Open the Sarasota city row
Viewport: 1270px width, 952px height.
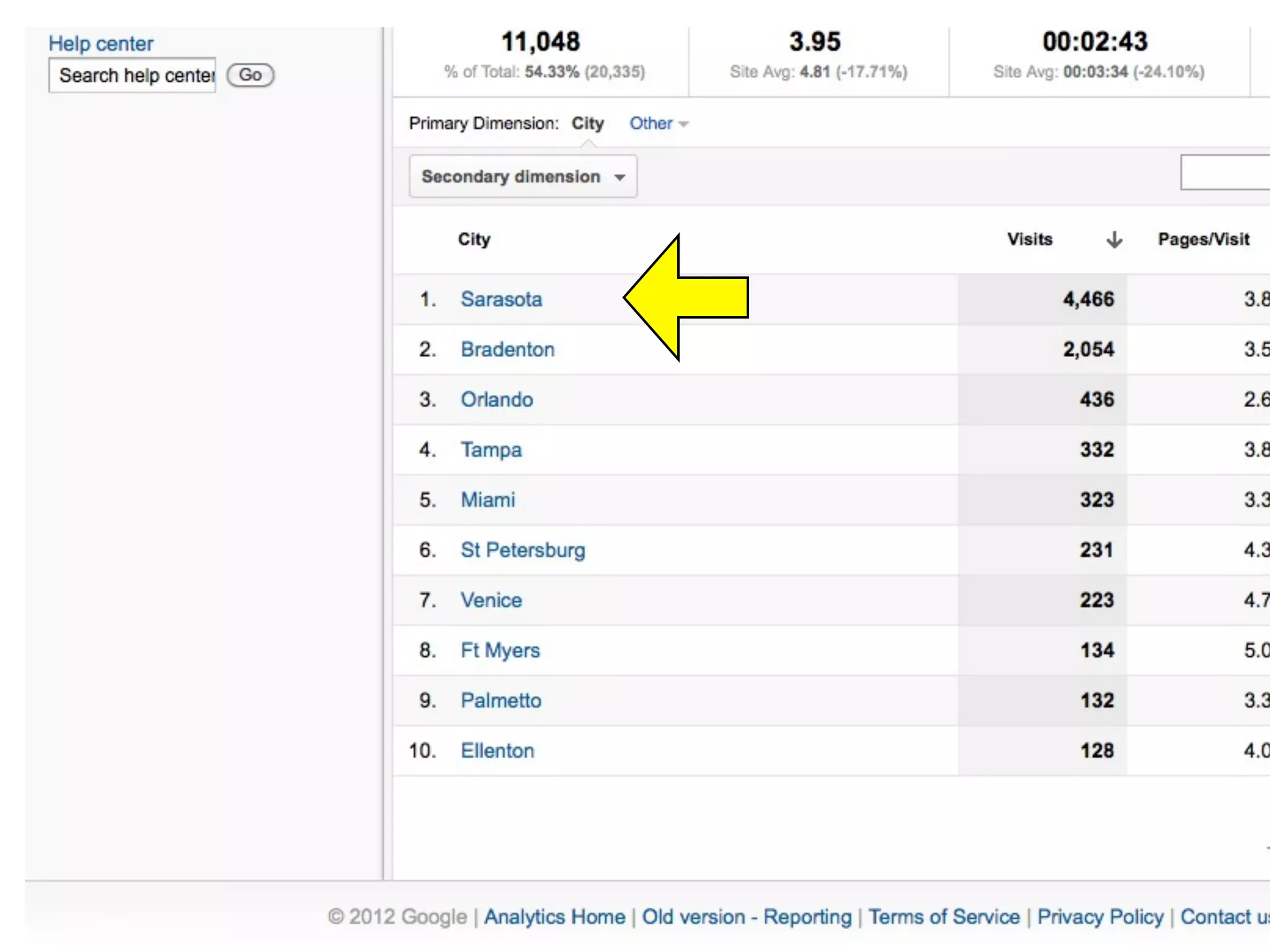click(501, 299)
